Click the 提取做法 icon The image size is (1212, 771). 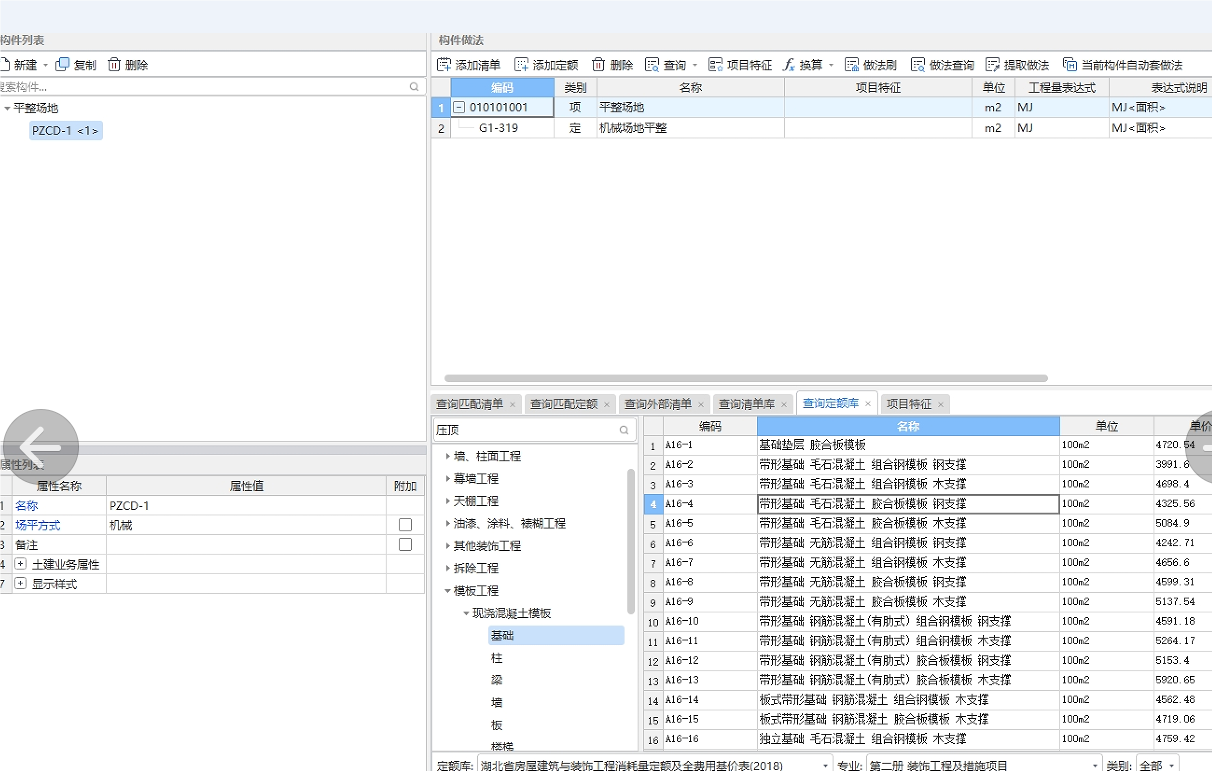pos(993,65)
